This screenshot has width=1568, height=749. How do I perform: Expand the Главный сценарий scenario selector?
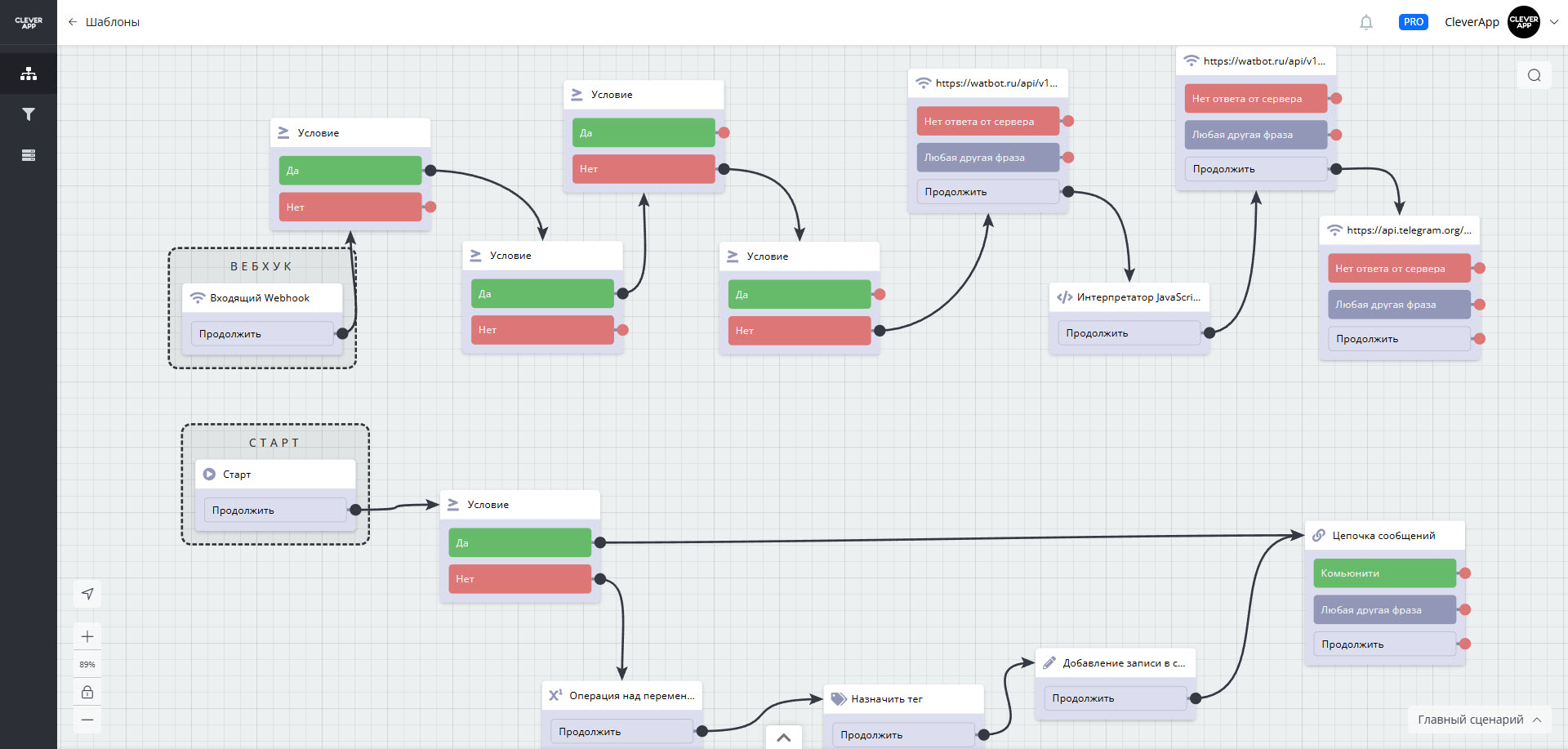(x=1479, y=720)
